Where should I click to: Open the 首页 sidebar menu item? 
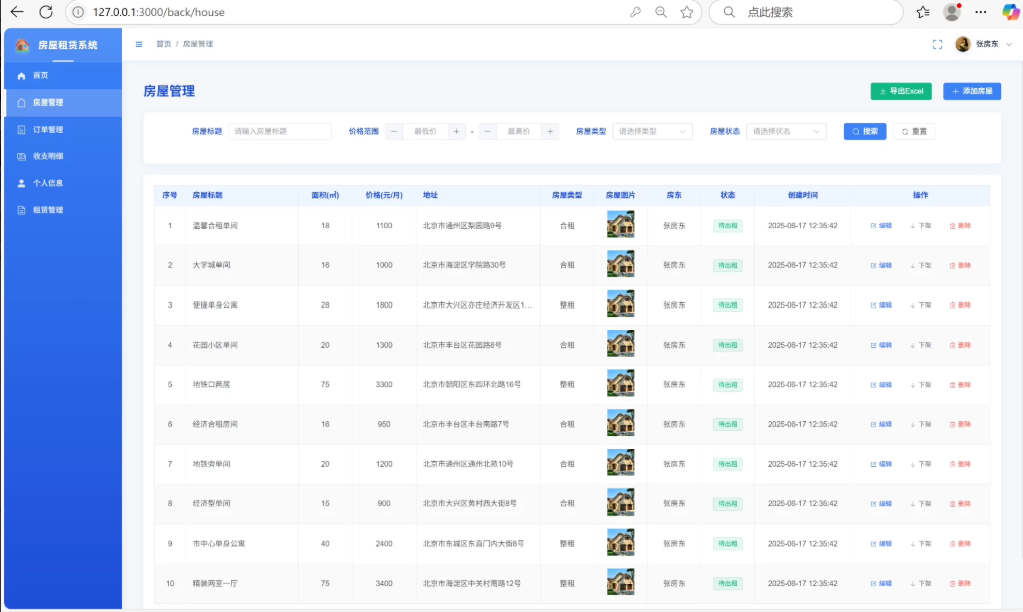63,76
